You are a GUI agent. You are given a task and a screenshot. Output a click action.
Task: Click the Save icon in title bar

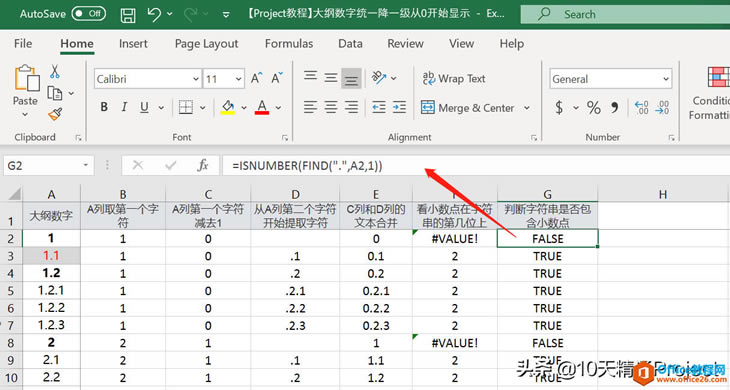[128, 15]
